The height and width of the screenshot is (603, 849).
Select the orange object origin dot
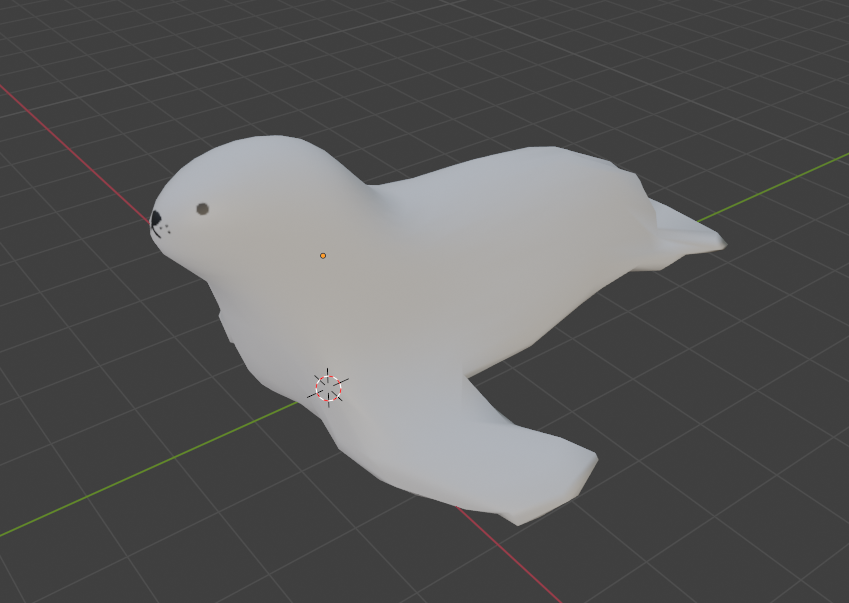click(x=323, y=255)
